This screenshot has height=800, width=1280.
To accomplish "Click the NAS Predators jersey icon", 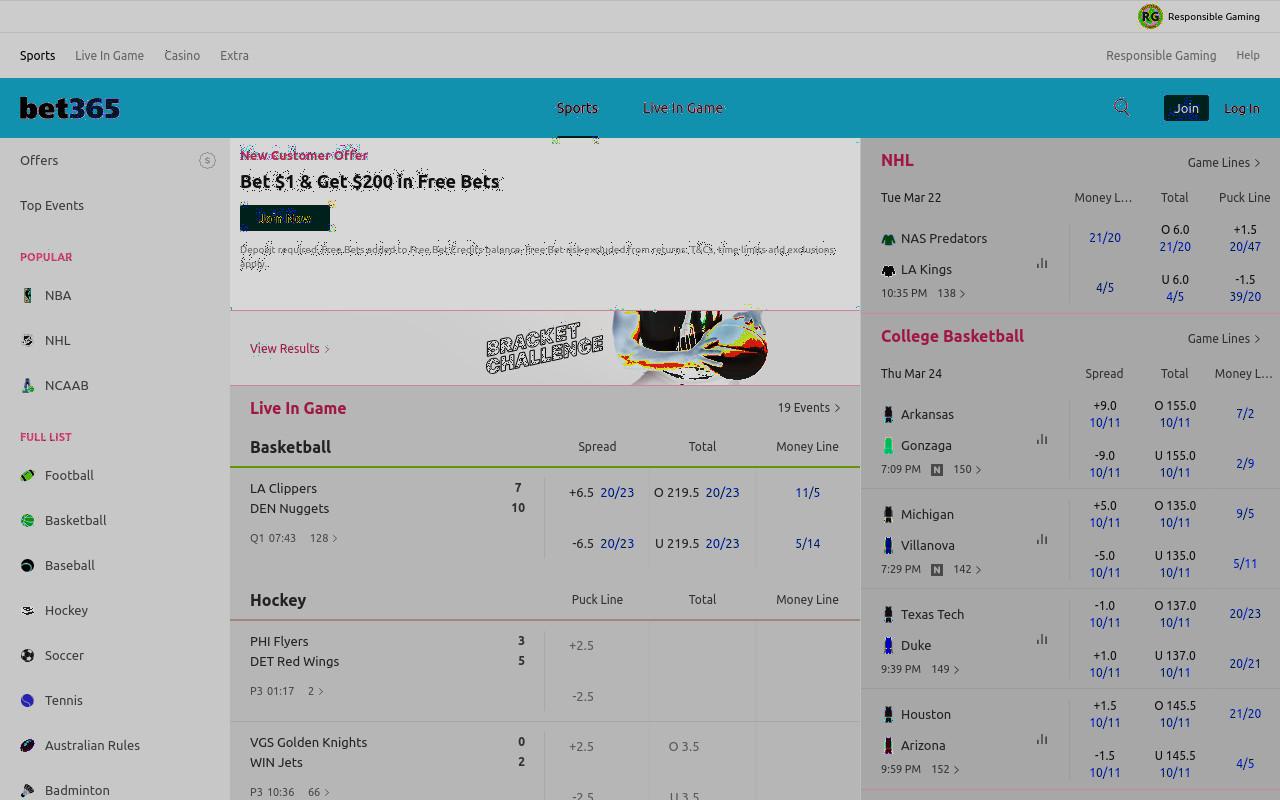I will [x=888, y=239].
